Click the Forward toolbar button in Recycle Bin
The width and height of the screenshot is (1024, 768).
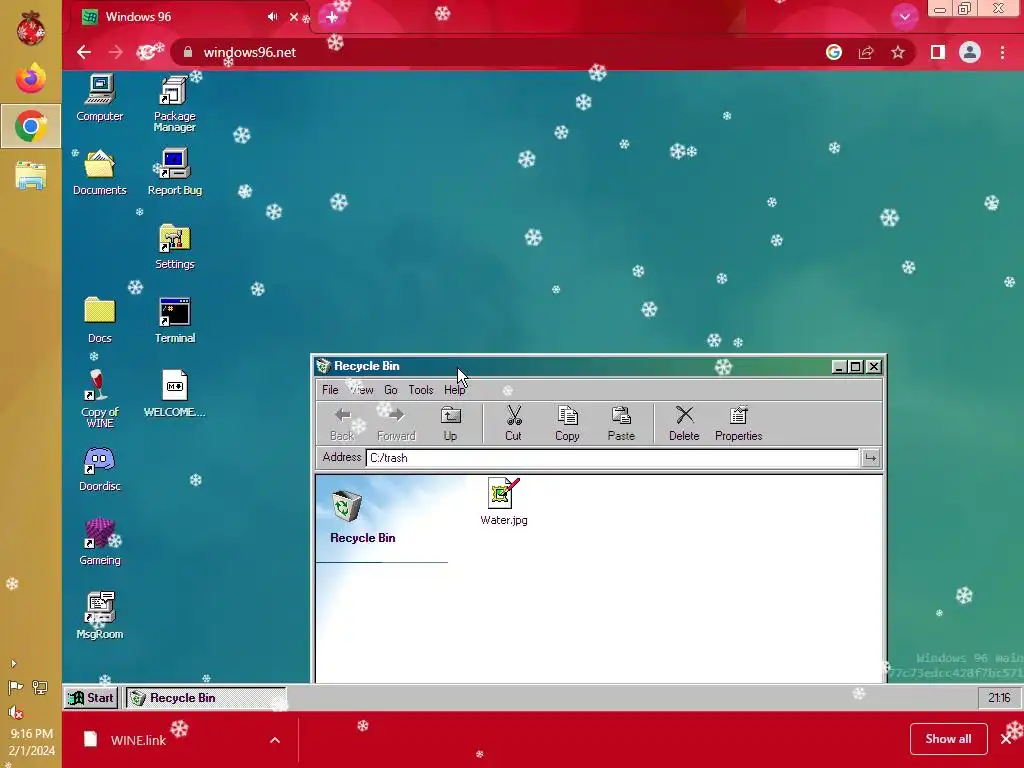click(396, 423)
